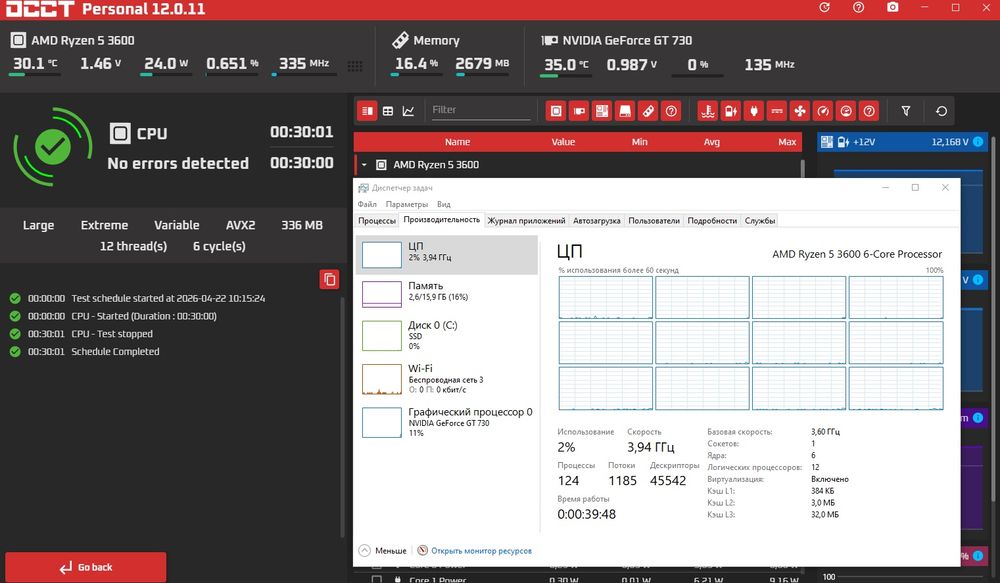Toggle the power plug sensor type filter

click(x=754, y=111)
